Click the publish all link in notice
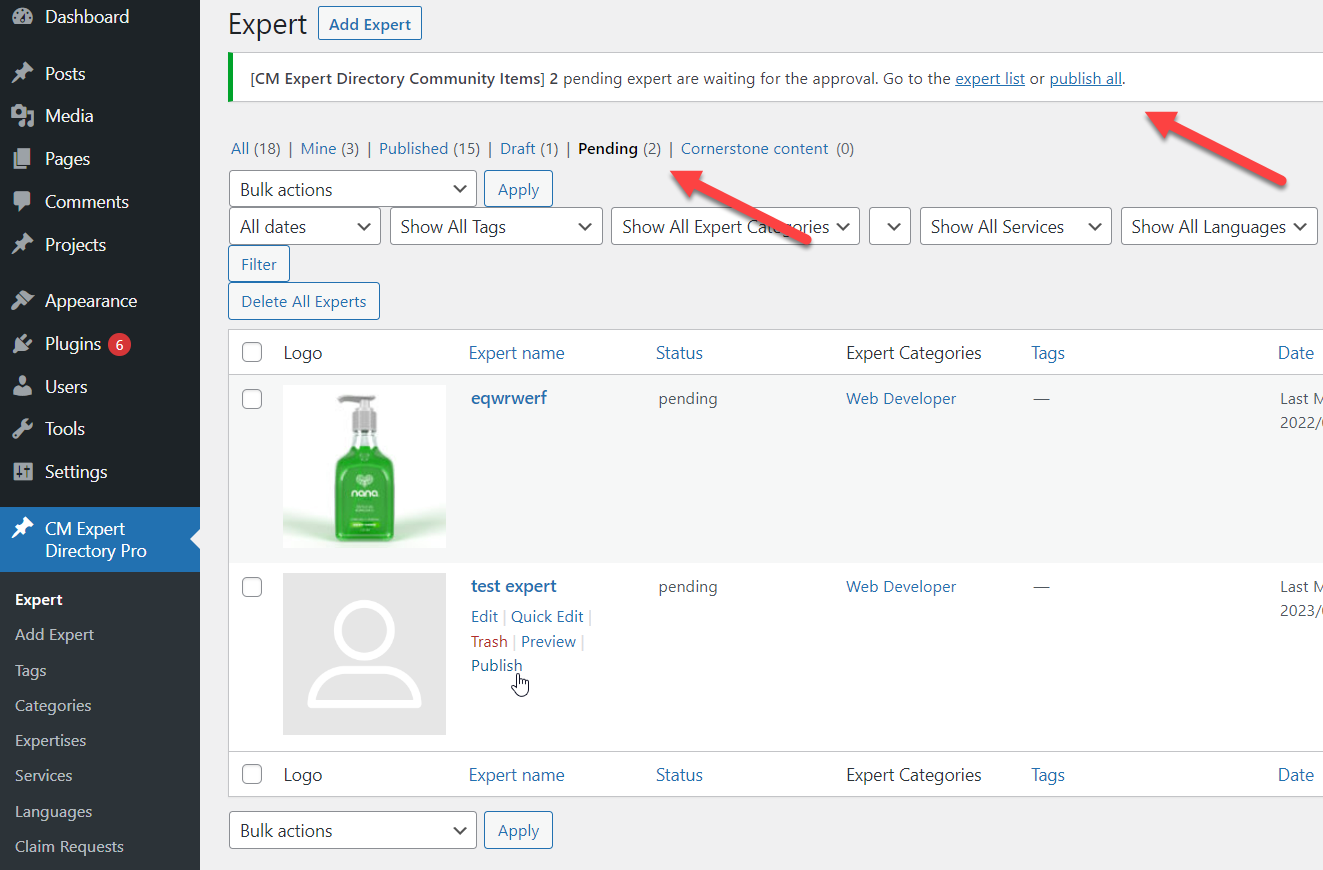 tap(1085, 79)
